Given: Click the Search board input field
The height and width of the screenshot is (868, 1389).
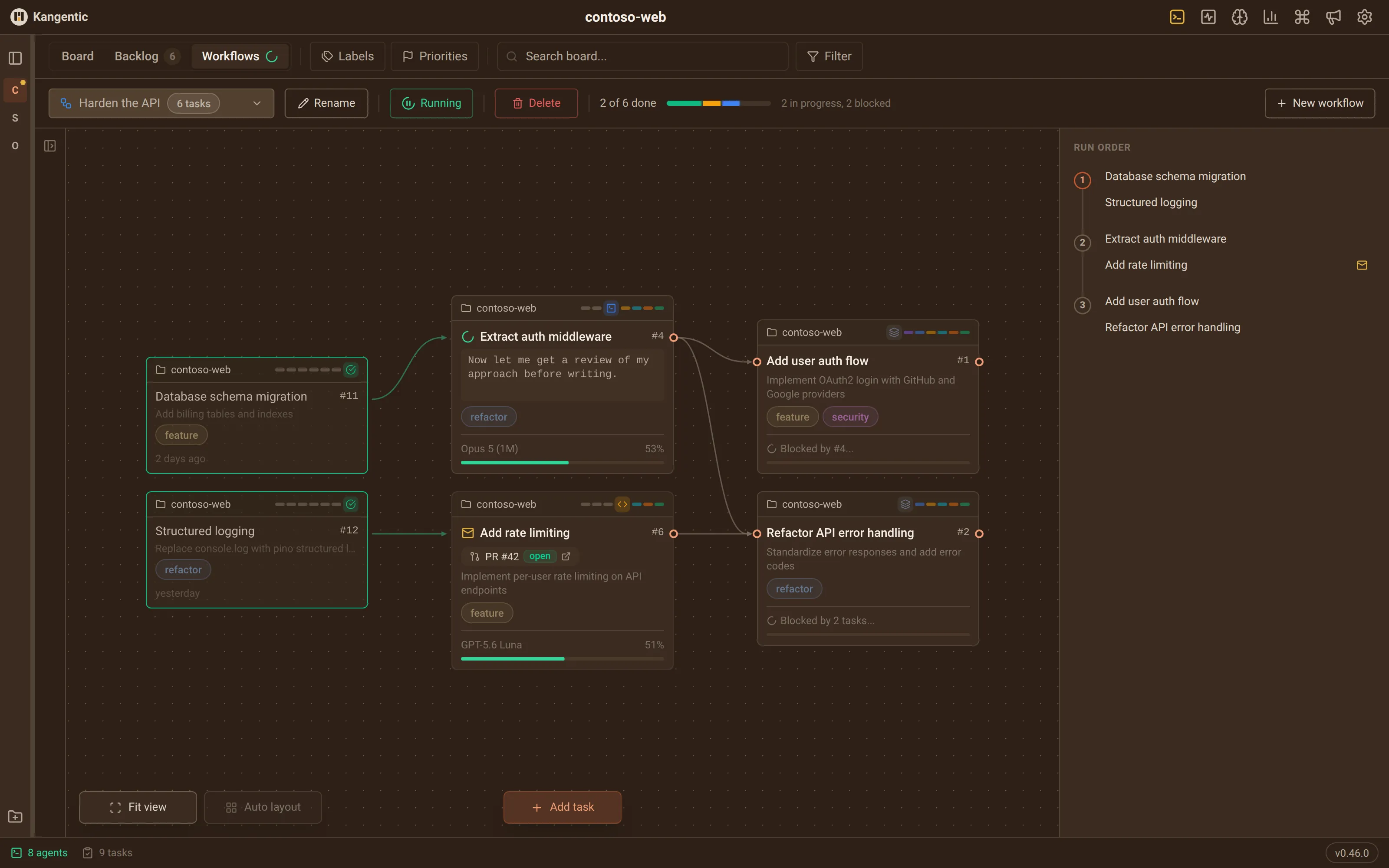Looking at the screenshot, I should [642, 56].
